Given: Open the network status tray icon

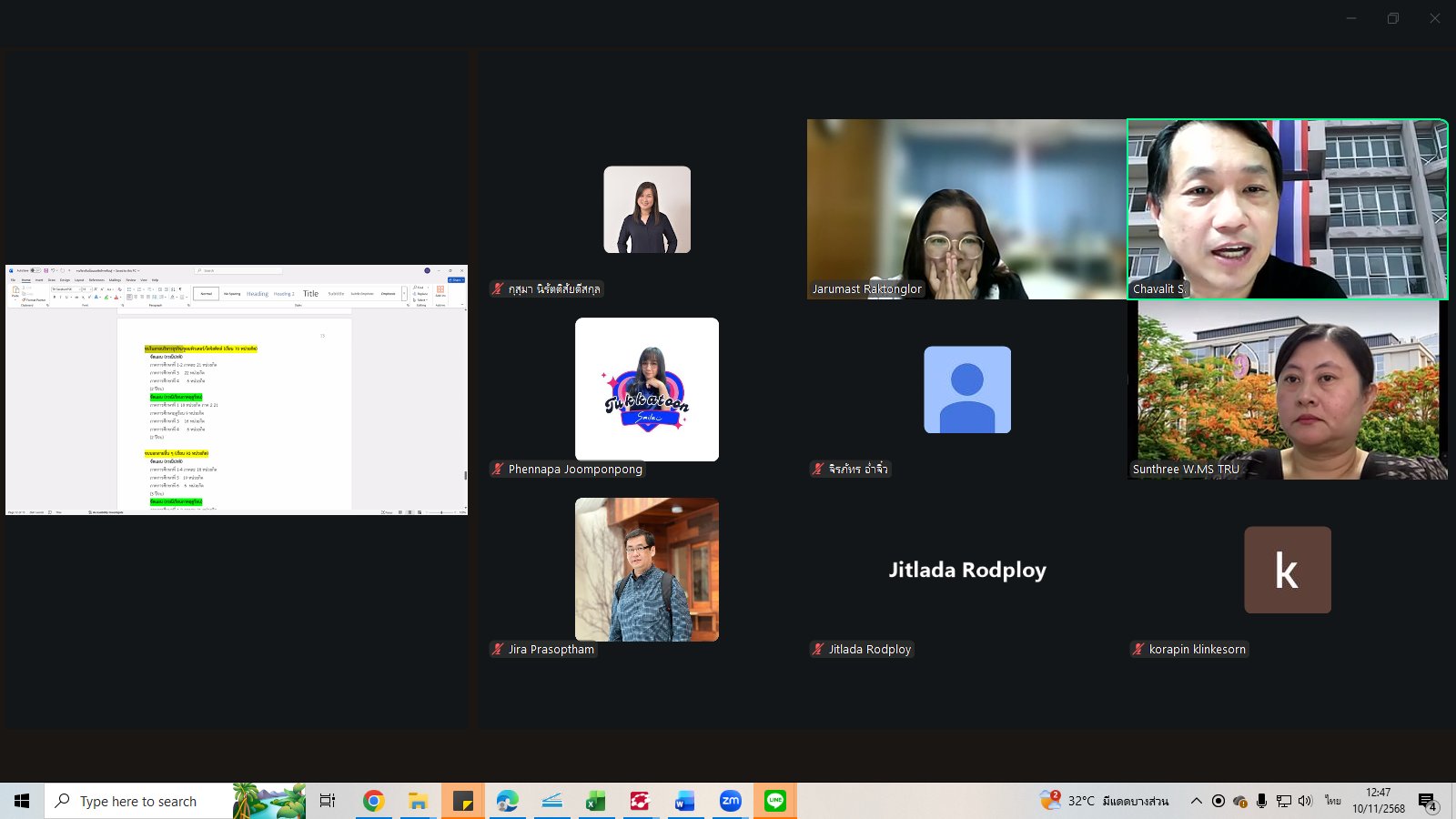Looking at the screenshot, I should (1283, 801).
